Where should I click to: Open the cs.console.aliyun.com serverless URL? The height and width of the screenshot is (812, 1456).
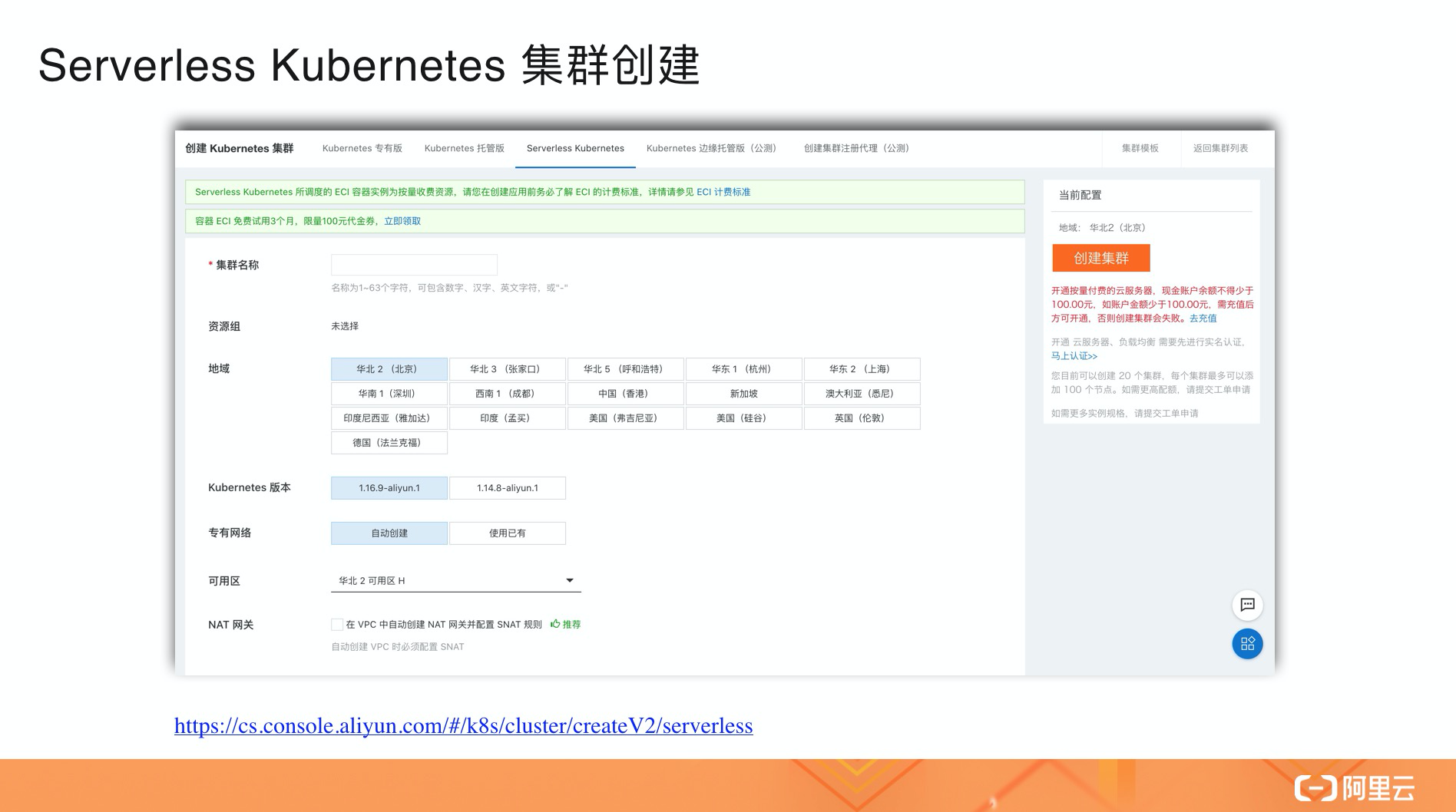pos(463,725)
